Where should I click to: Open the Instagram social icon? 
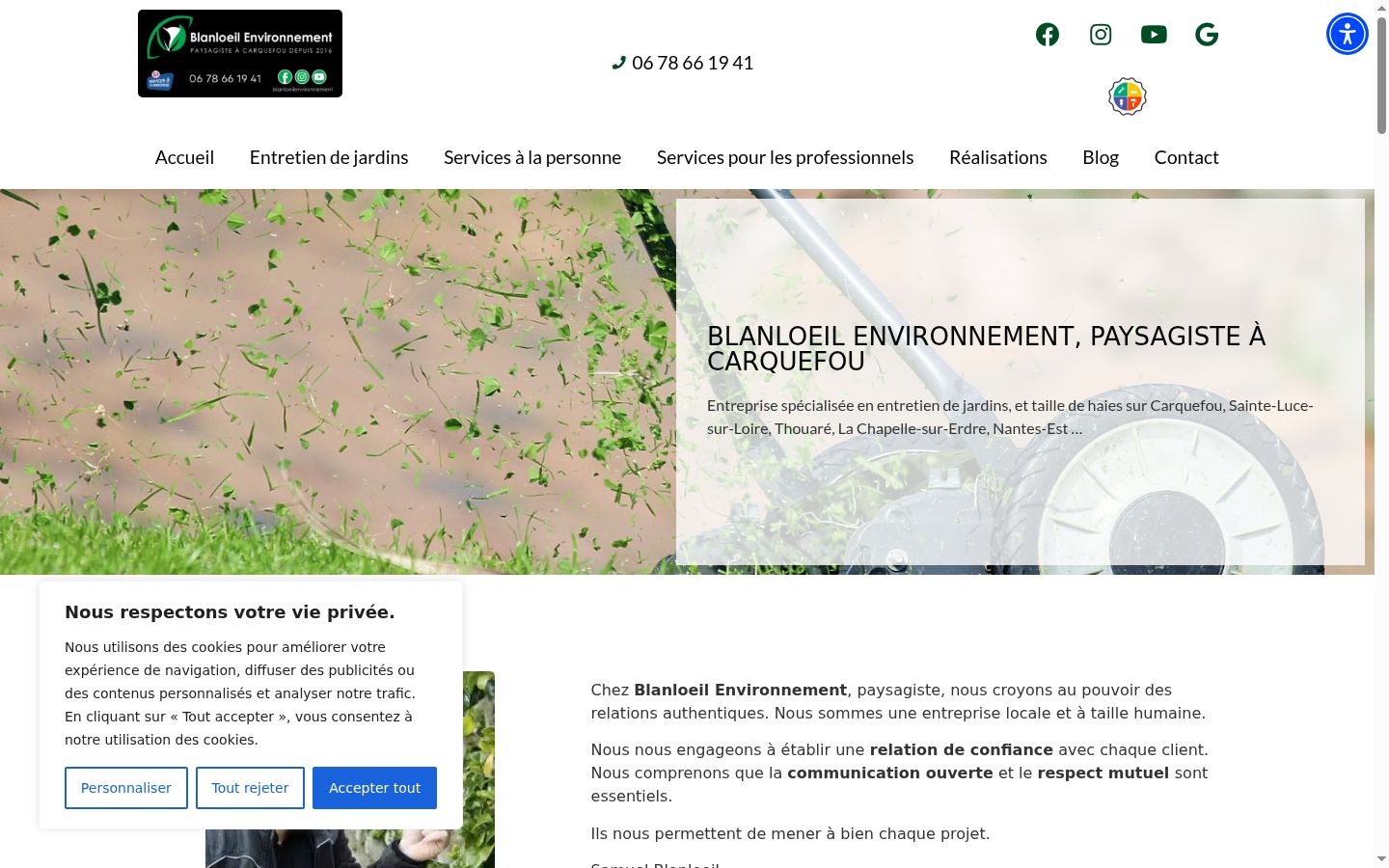click(1101, 35)
